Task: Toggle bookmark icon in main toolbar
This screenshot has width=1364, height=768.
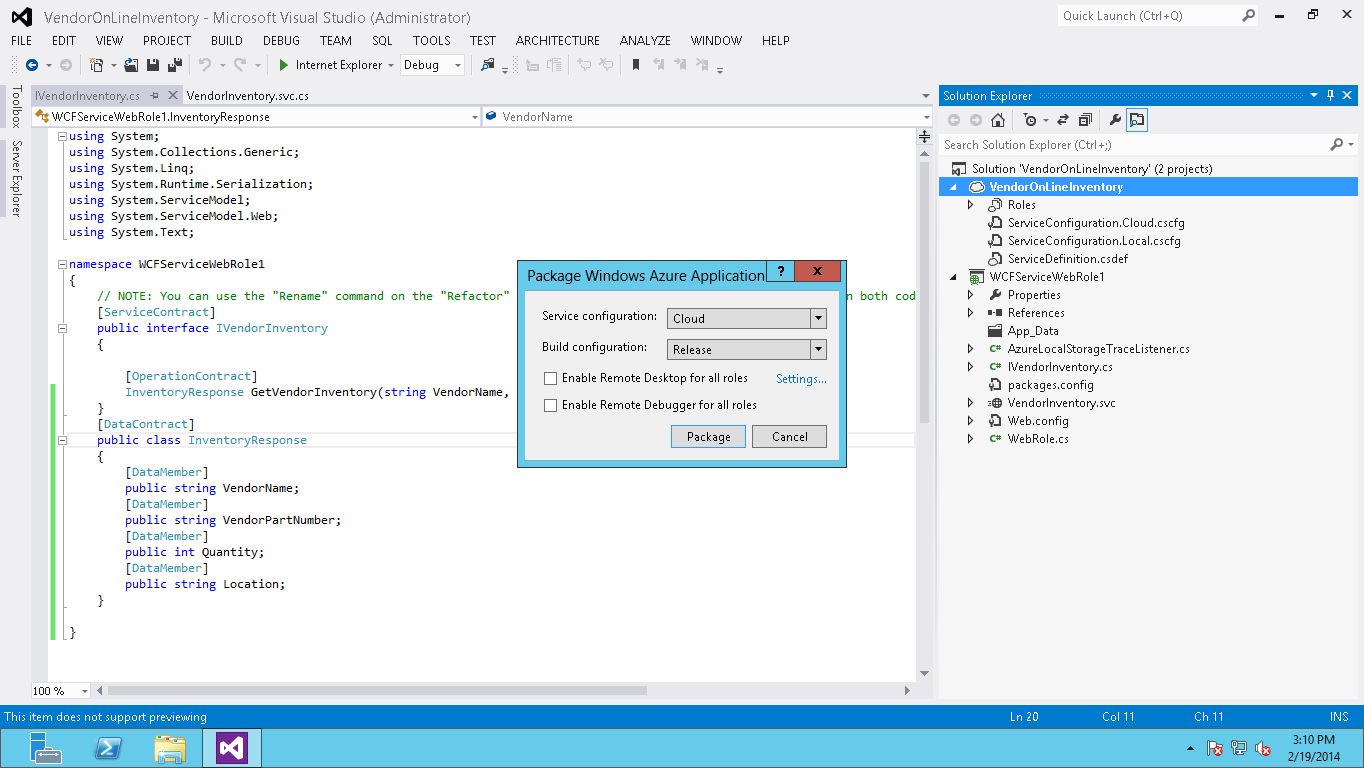Action: (636, 65)
